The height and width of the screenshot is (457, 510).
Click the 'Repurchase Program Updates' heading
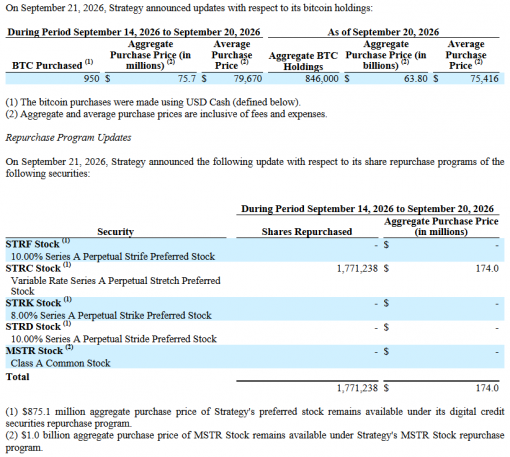68,138
